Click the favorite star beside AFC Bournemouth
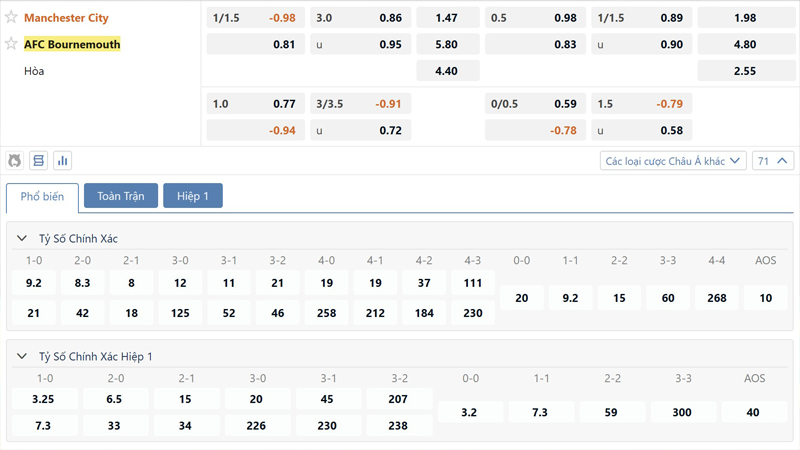 coord(12,44)
